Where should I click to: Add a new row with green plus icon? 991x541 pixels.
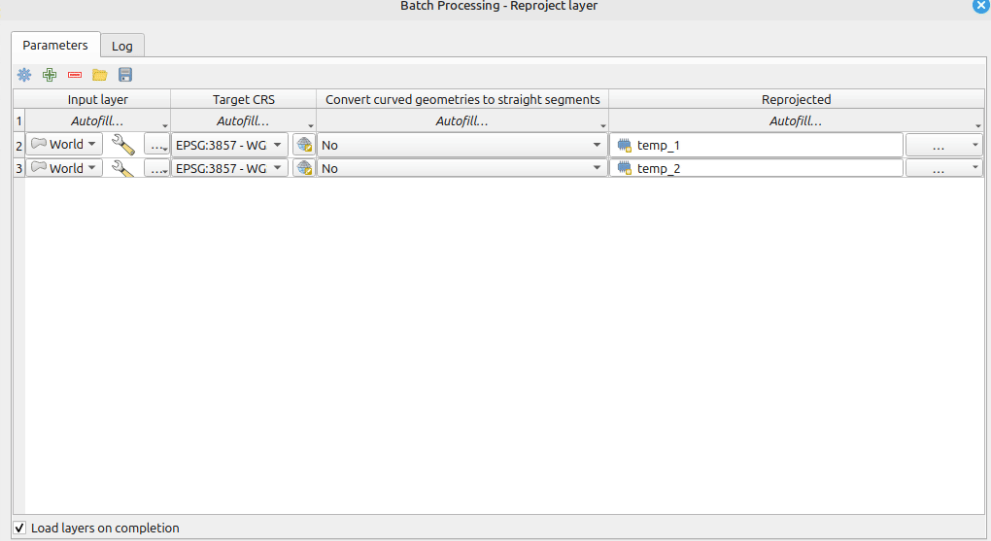click(49, 75)
